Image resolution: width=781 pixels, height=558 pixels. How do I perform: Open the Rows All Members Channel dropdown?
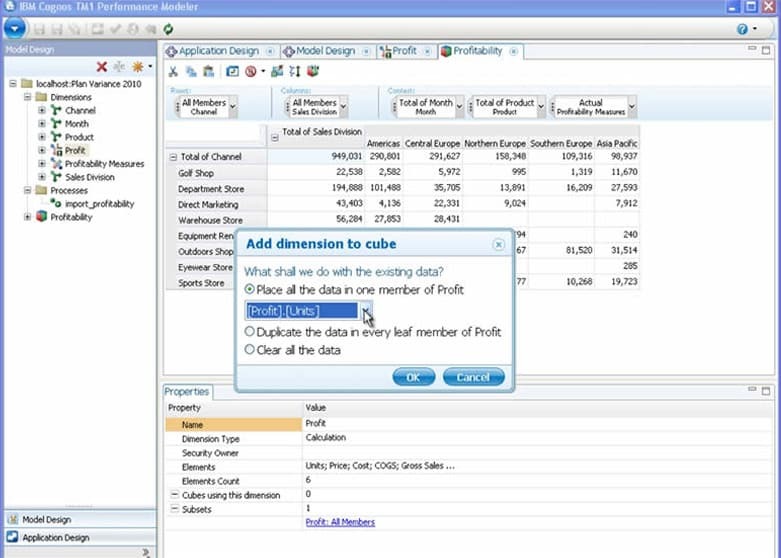click(233, 107)
